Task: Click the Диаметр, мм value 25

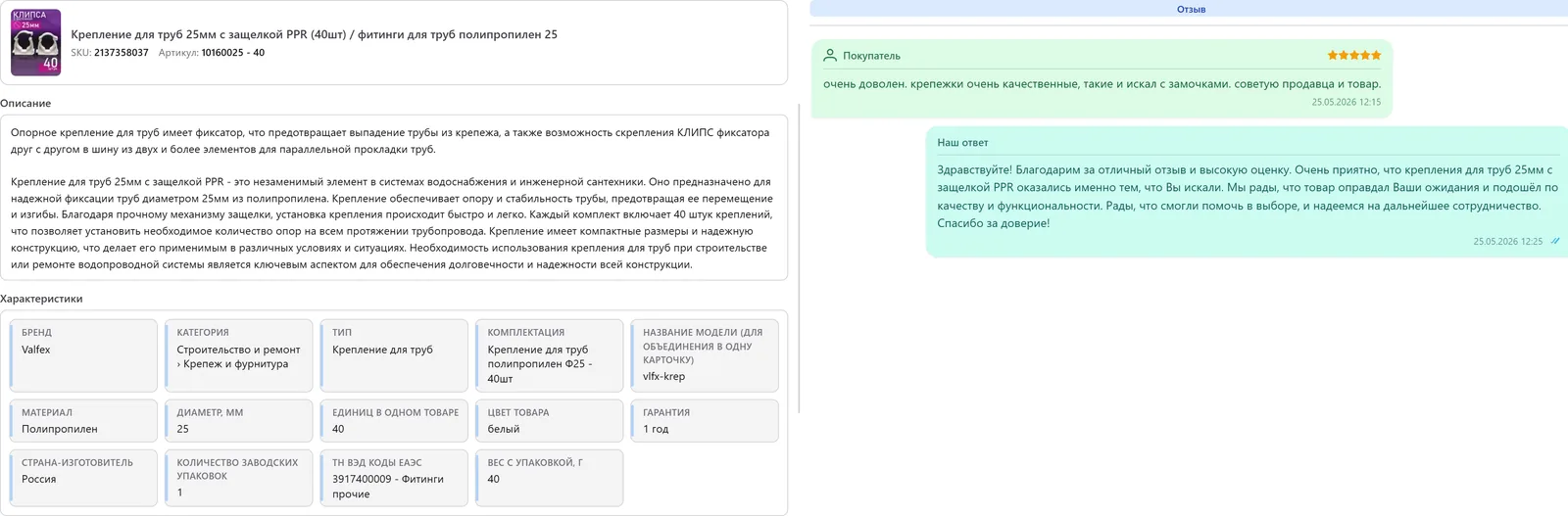Action: pyautogui.click(x=183, y=429)
